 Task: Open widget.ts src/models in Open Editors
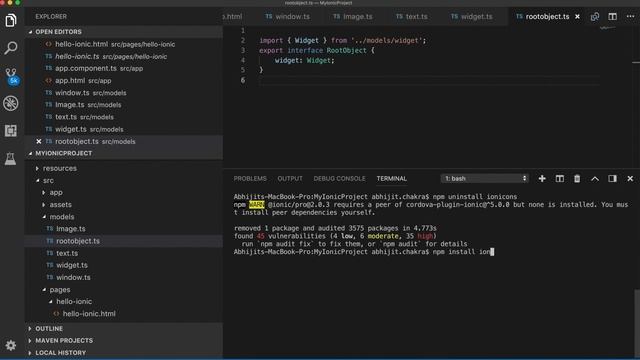124,129
